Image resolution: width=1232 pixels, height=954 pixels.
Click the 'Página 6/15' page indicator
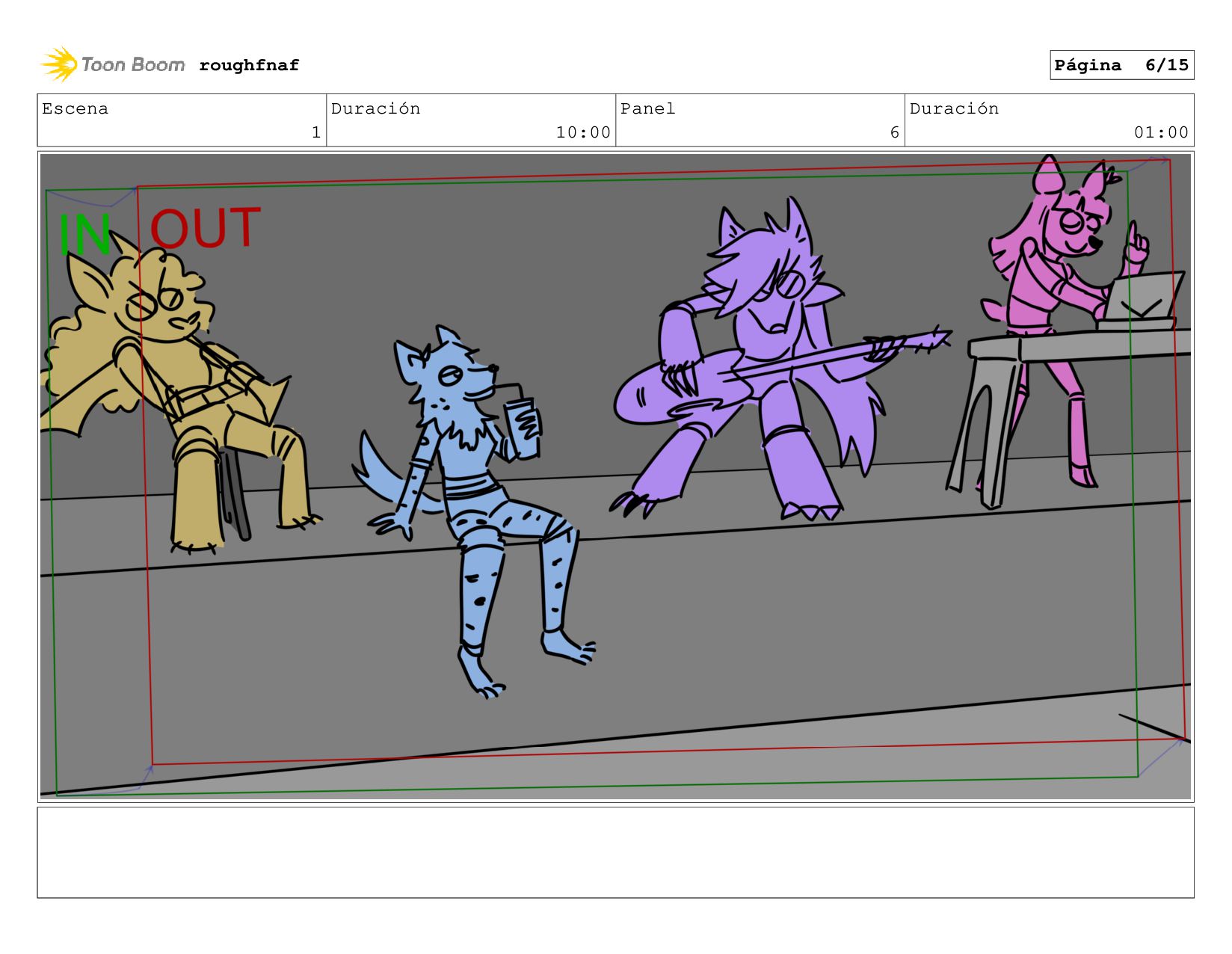[x=1121, y=65]
